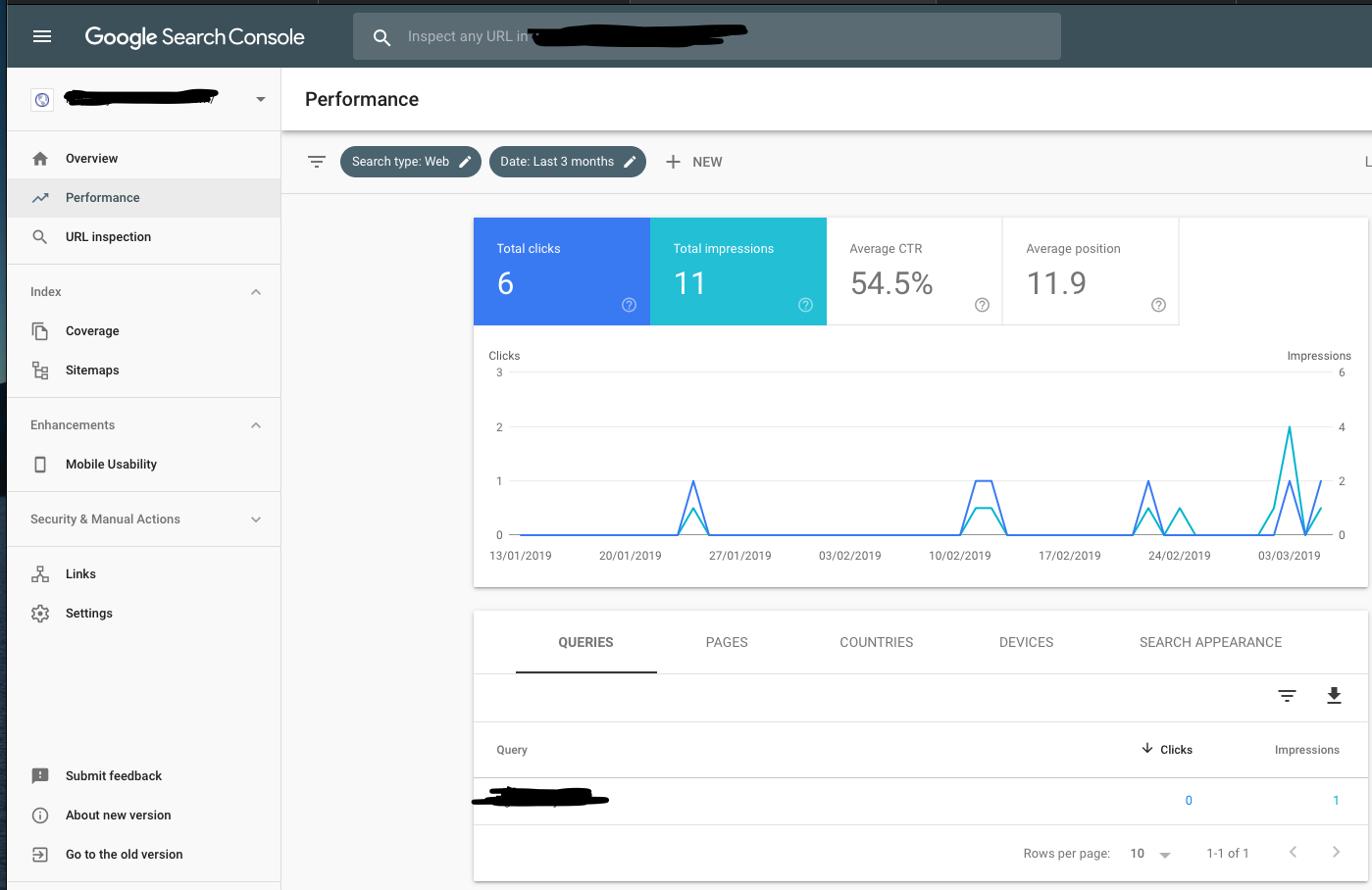The width and height of the screenshot is (1372, 890).
Task: Click the Performance trend-line icon
Action: click(x=40, y=198)
